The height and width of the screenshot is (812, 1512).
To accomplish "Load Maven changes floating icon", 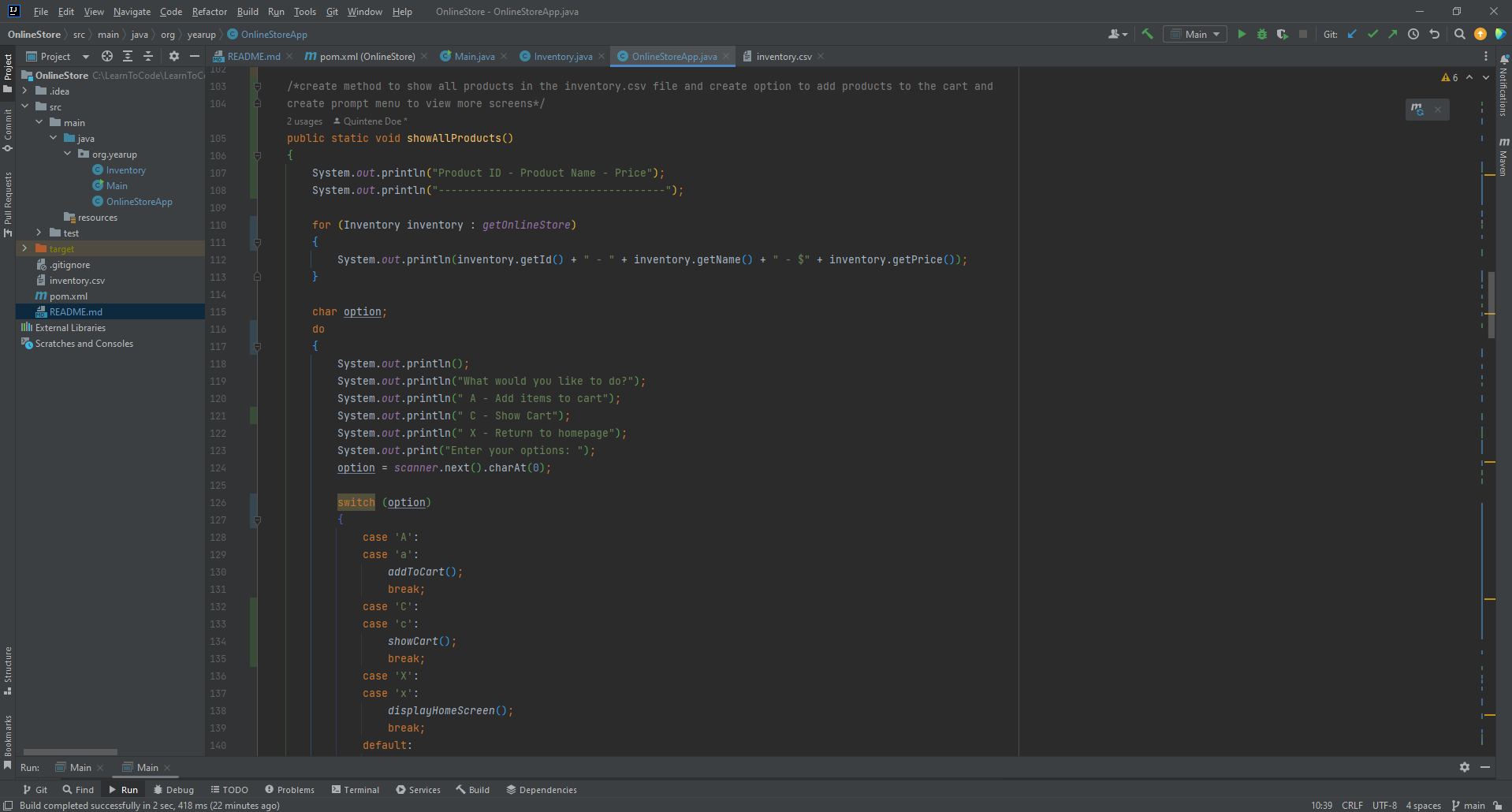I will pos(1417,110).
